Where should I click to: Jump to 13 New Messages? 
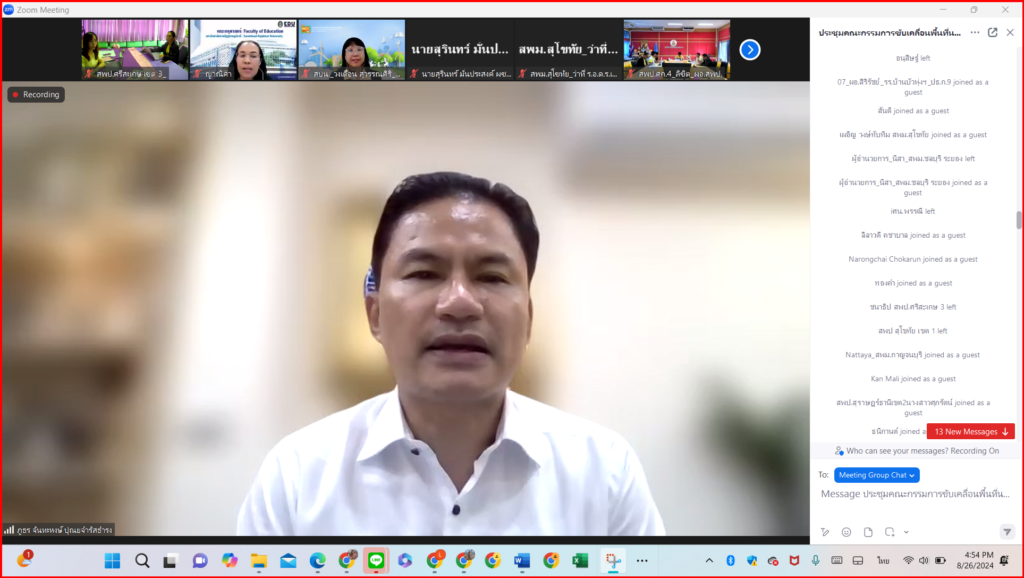coord(970,432)
